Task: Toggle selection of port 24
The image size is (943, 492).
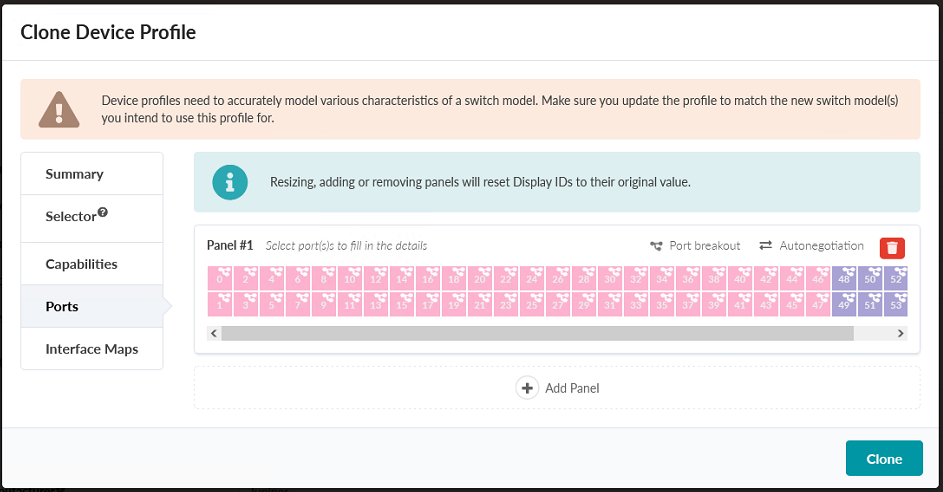Action: pos(532,278)
